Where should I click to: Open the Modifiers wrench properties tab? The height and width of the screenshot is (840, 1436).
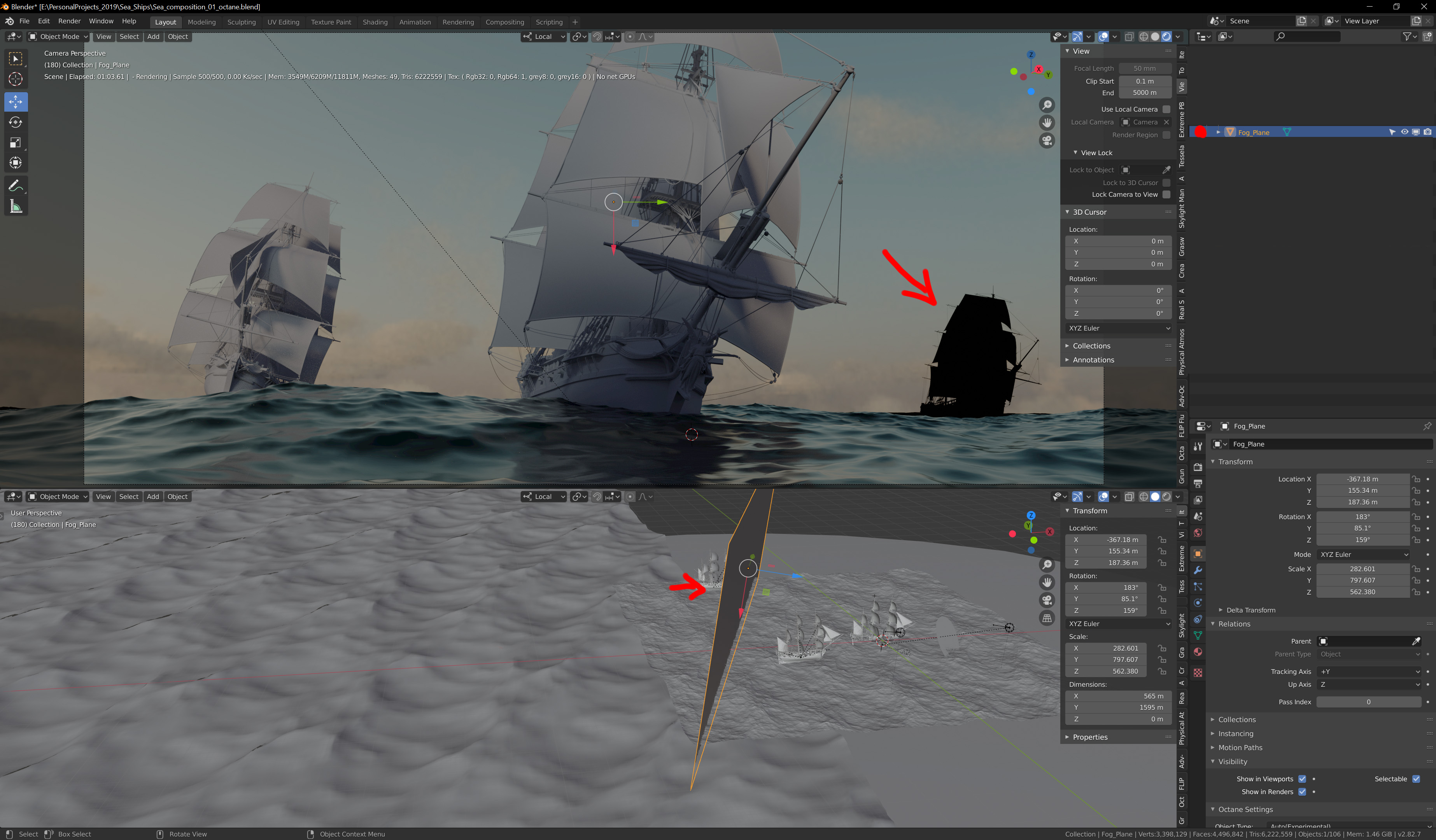[x=1198, y=570]
